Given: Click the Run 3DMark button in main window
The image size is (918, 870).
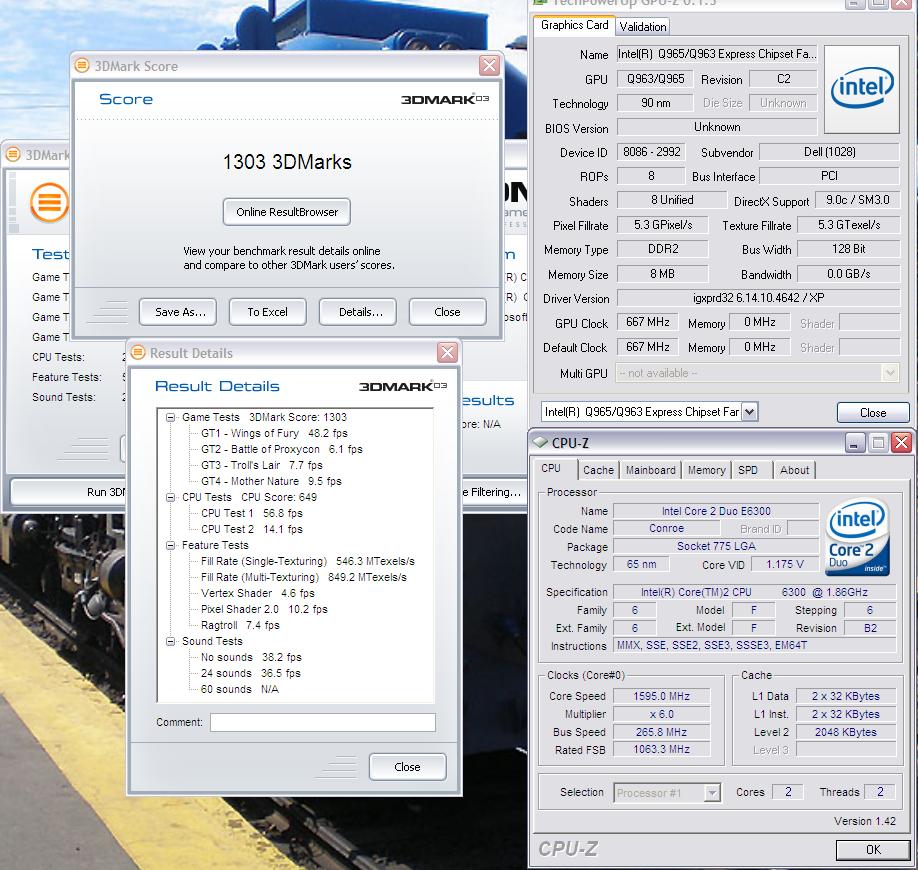Looking at the screenshot, I should coord(67,492).
